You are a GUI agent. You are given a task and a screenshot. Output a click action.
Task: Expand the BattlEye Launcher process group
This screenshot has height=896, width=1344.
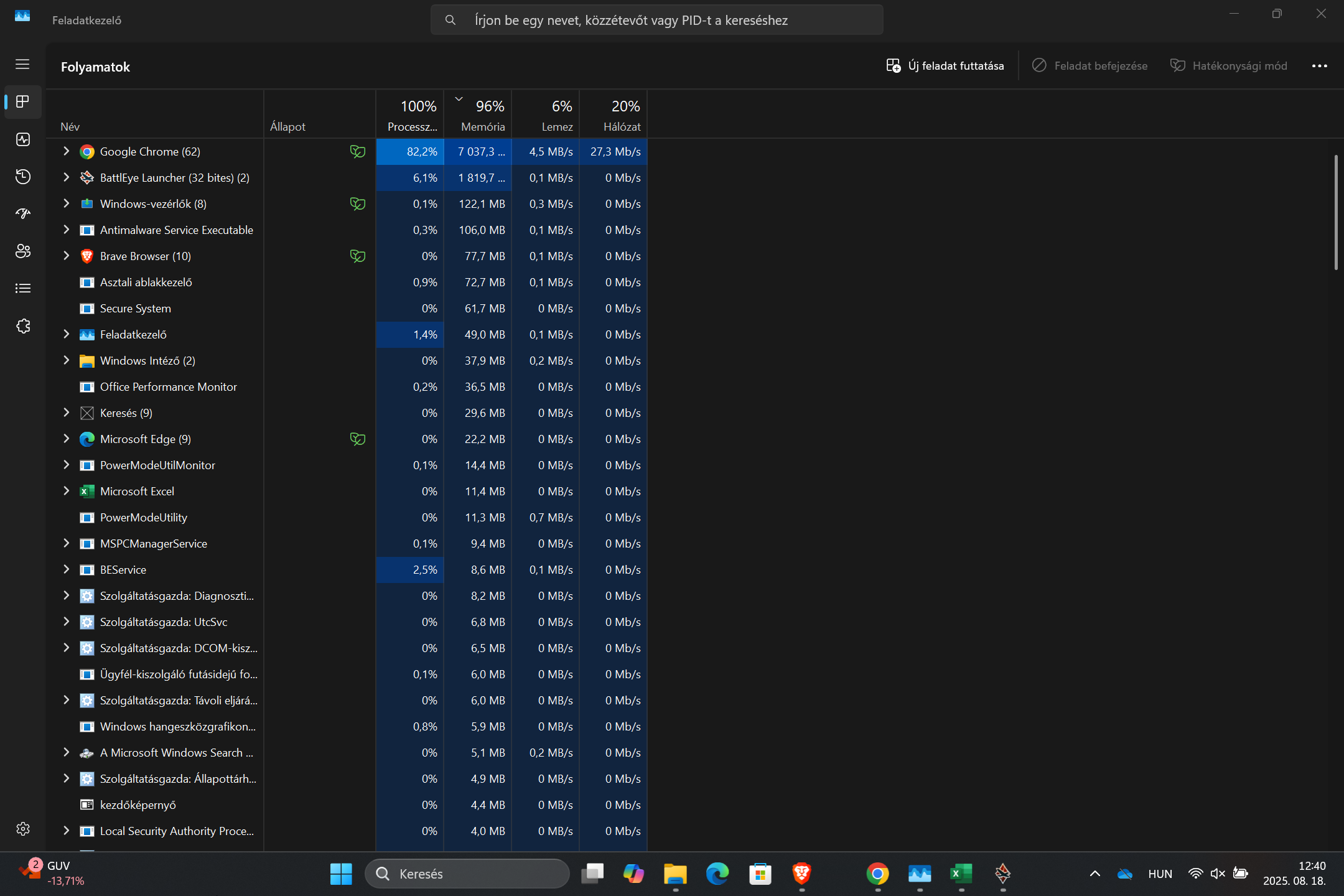(66, 177)
